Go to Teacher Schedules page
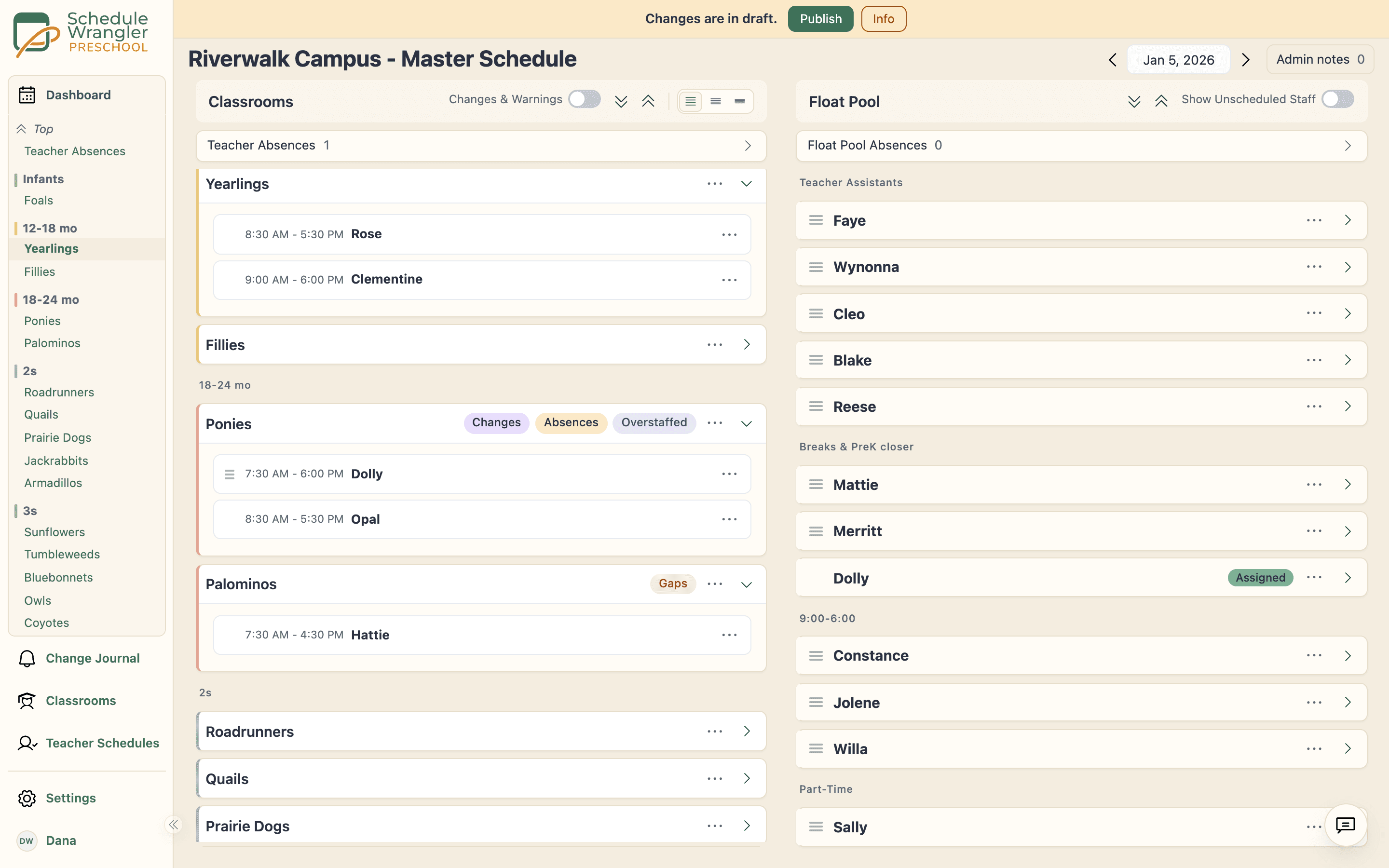This screenshot has width=1389, height=868. click(102, 744)
